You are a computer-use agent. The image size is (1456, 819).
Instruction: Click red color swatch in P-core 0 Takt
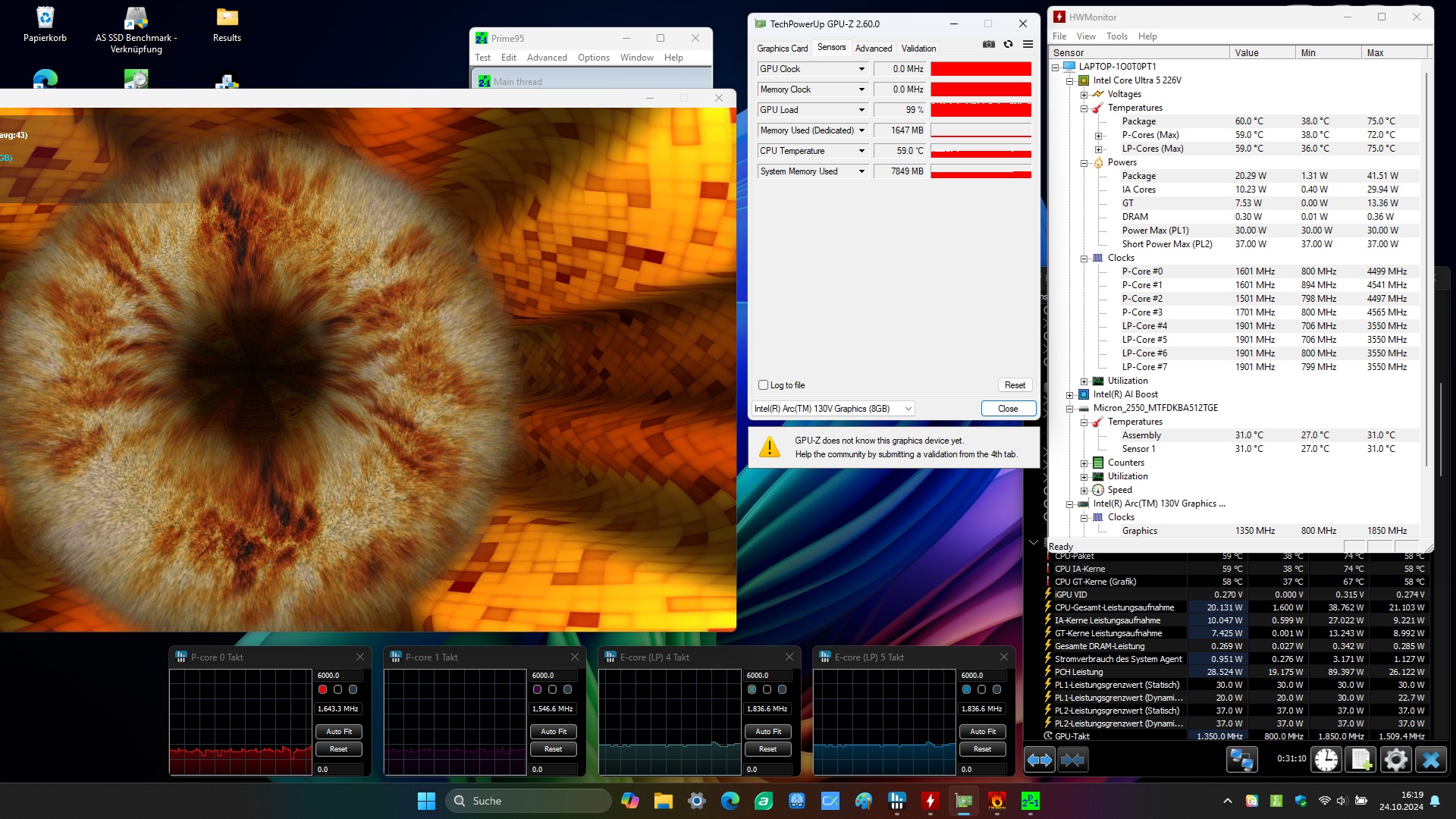[323, 689]
